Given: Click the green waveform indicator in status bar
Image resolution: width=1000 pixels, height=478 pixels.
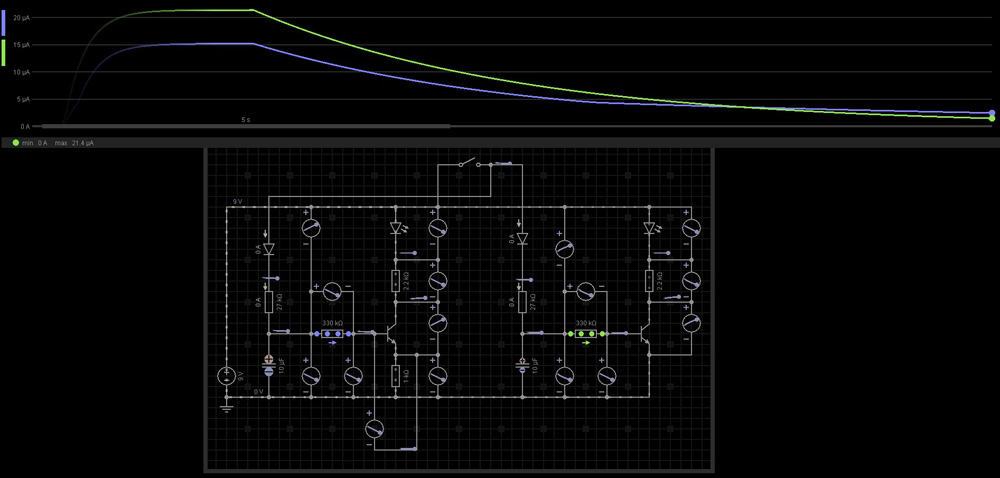Looking at the screenshot, I should click(15, 143).
